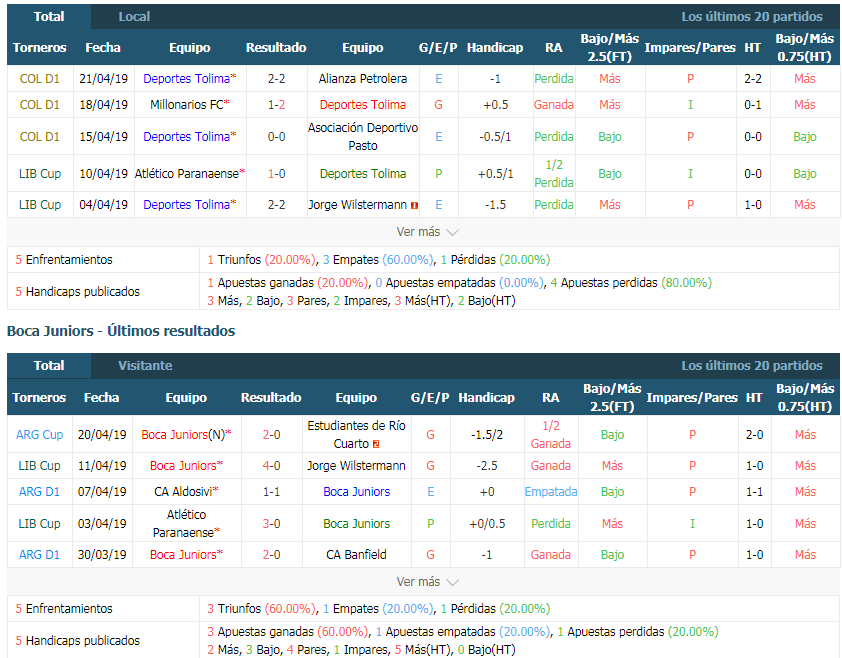Click the red card icon next to Jorge Wilstermann
This screenshot has width=842, height=658.
click(414, 205)
